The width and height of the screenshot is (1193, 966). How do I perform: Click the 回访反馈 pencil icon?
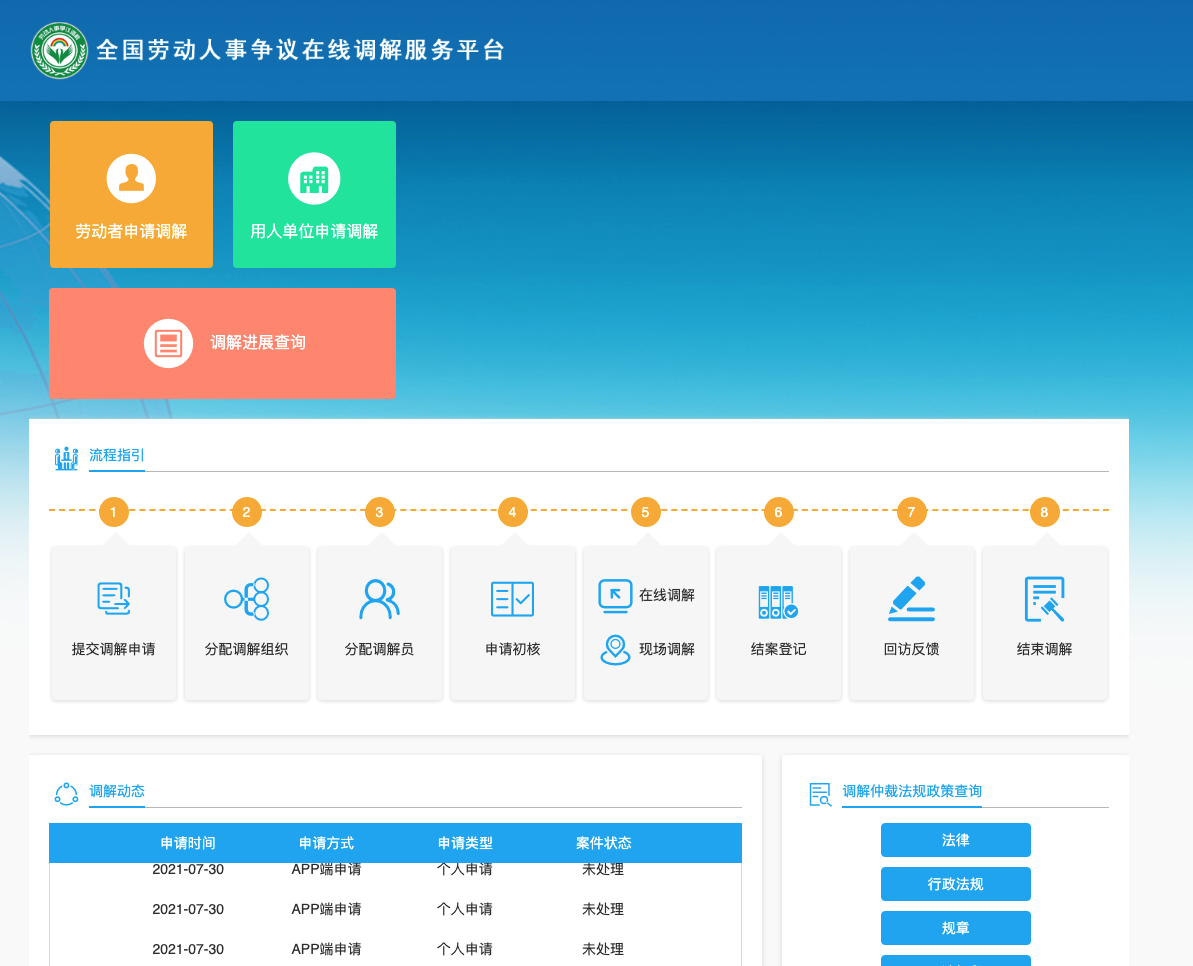pos(911,599)
